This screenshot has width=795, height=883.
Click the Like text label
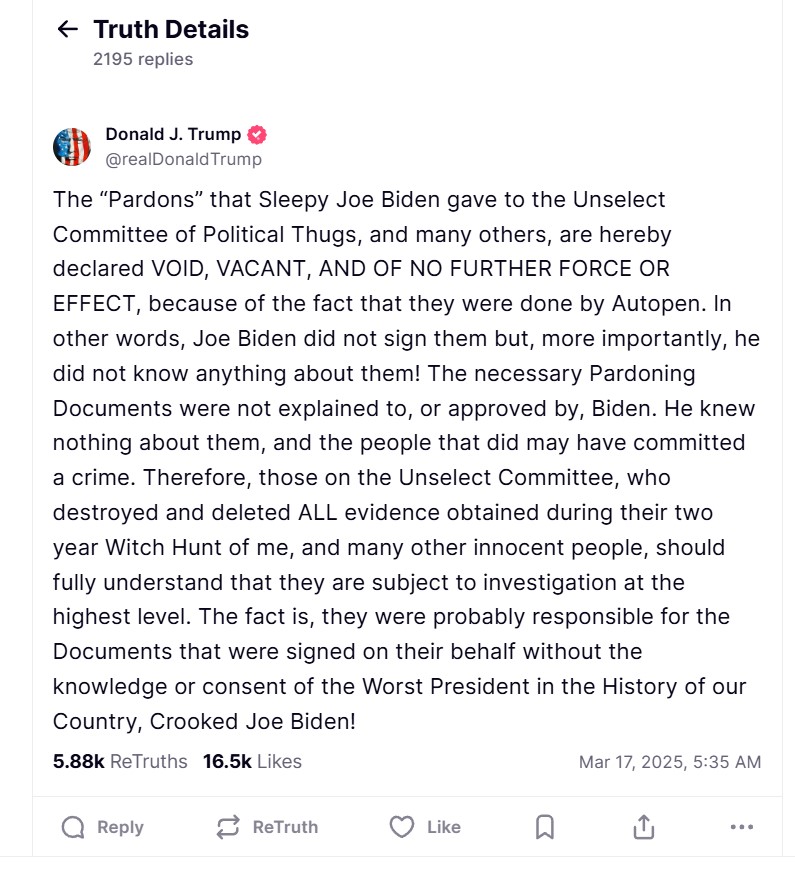click(x=444, y=827)
